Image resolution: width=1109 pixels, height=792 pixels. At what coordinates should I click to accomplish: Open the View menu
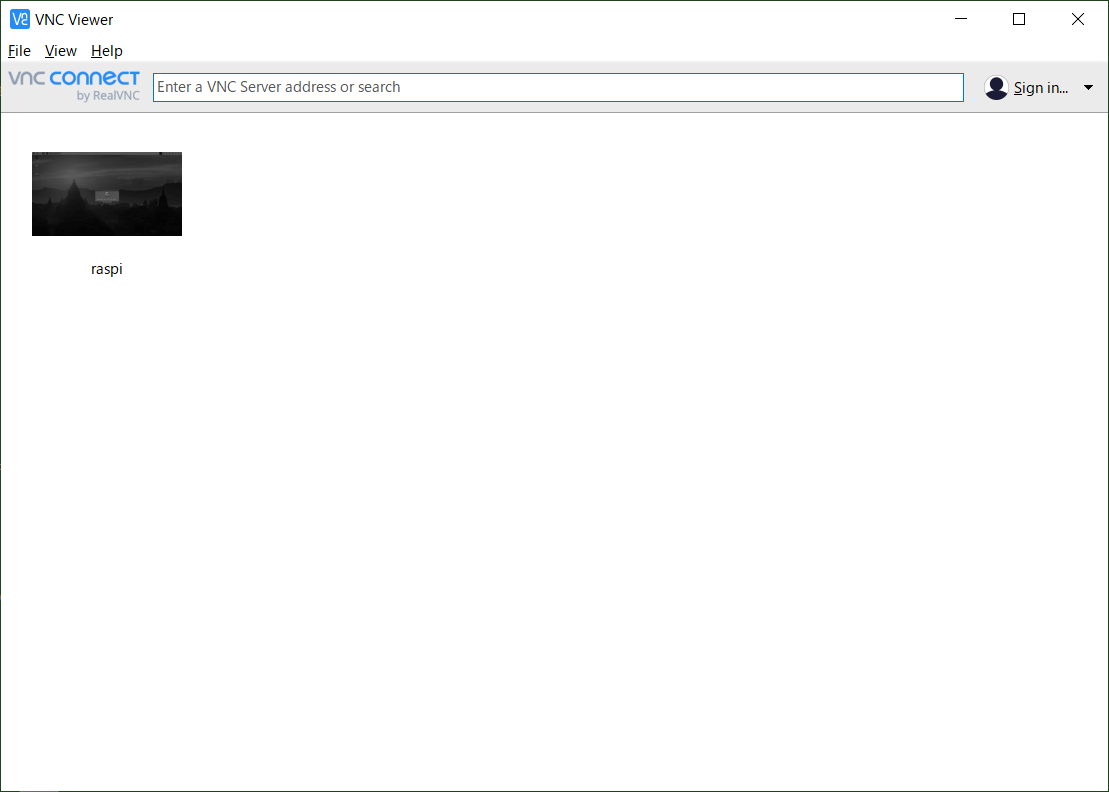pyautogui.click(x=60, y=51)
